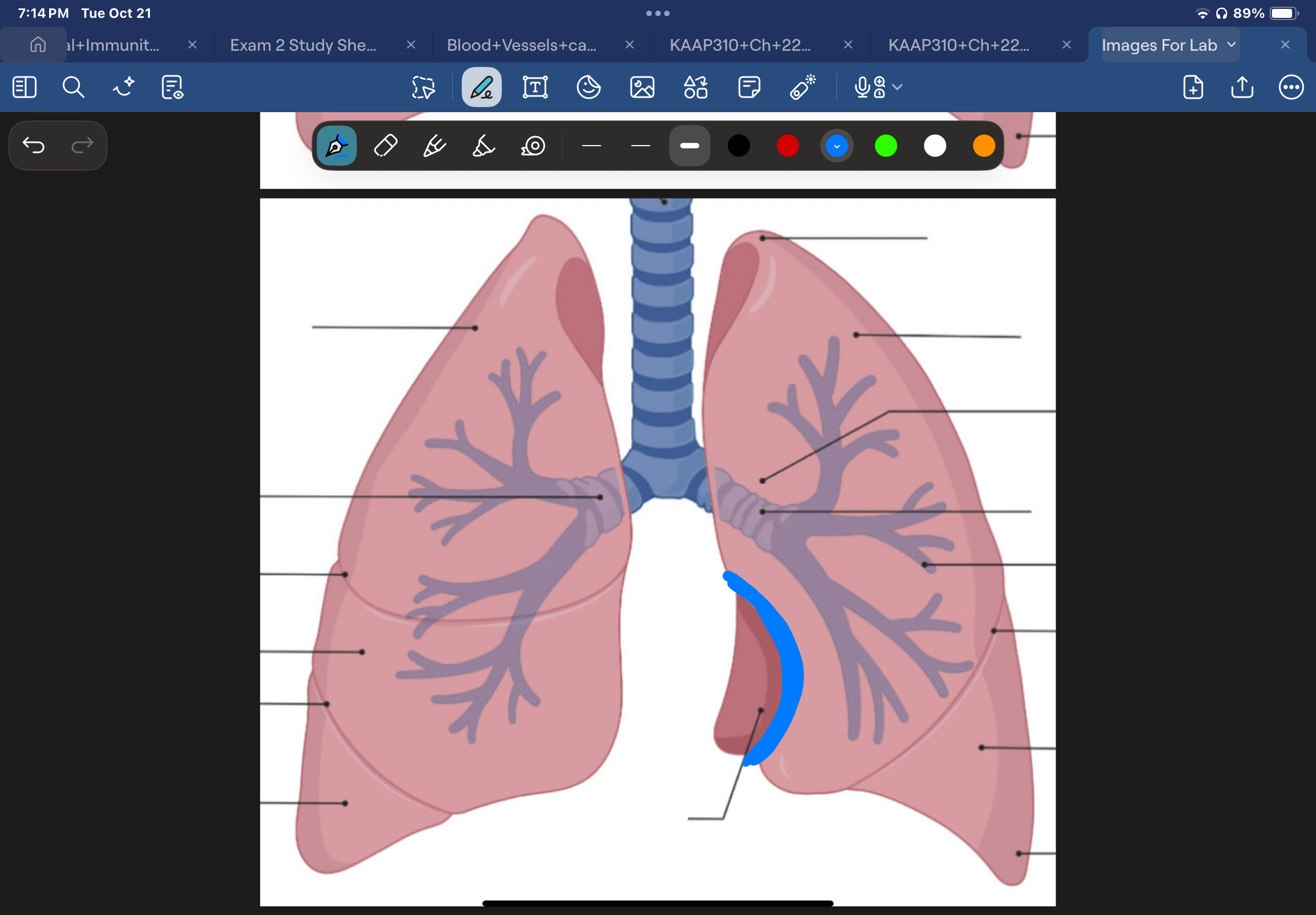
Task: Open the Image insertion tool
Action: (642, 87)
